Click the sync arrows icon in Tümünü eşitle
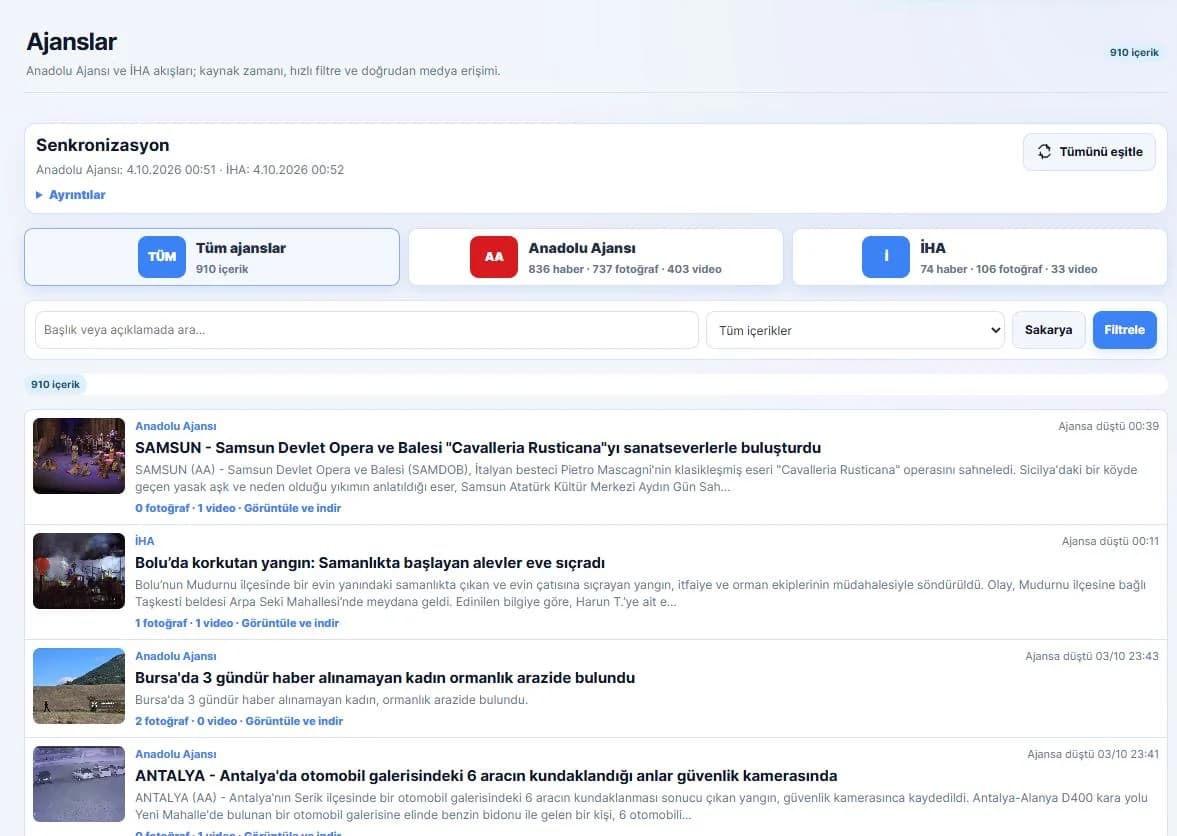 point(1044,152)
